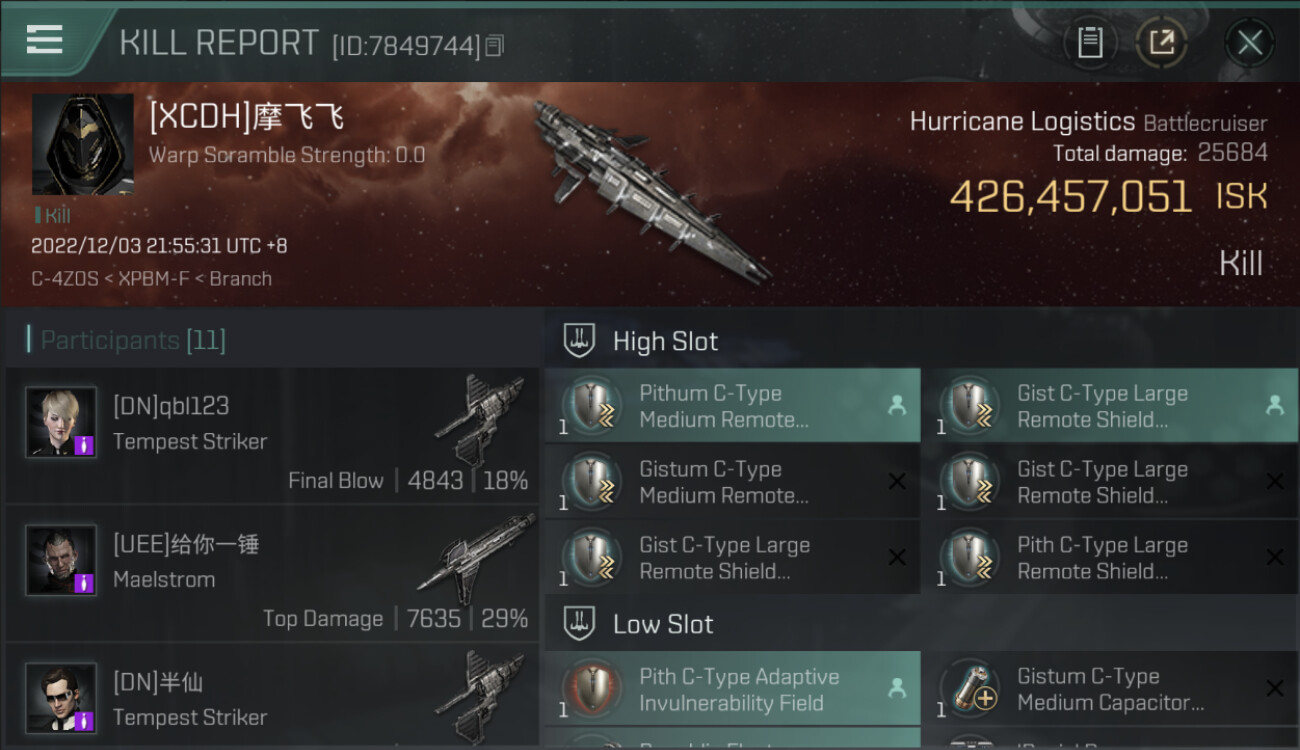Copy the kill report ID icon
The image size is (1300, 750).
495,46
